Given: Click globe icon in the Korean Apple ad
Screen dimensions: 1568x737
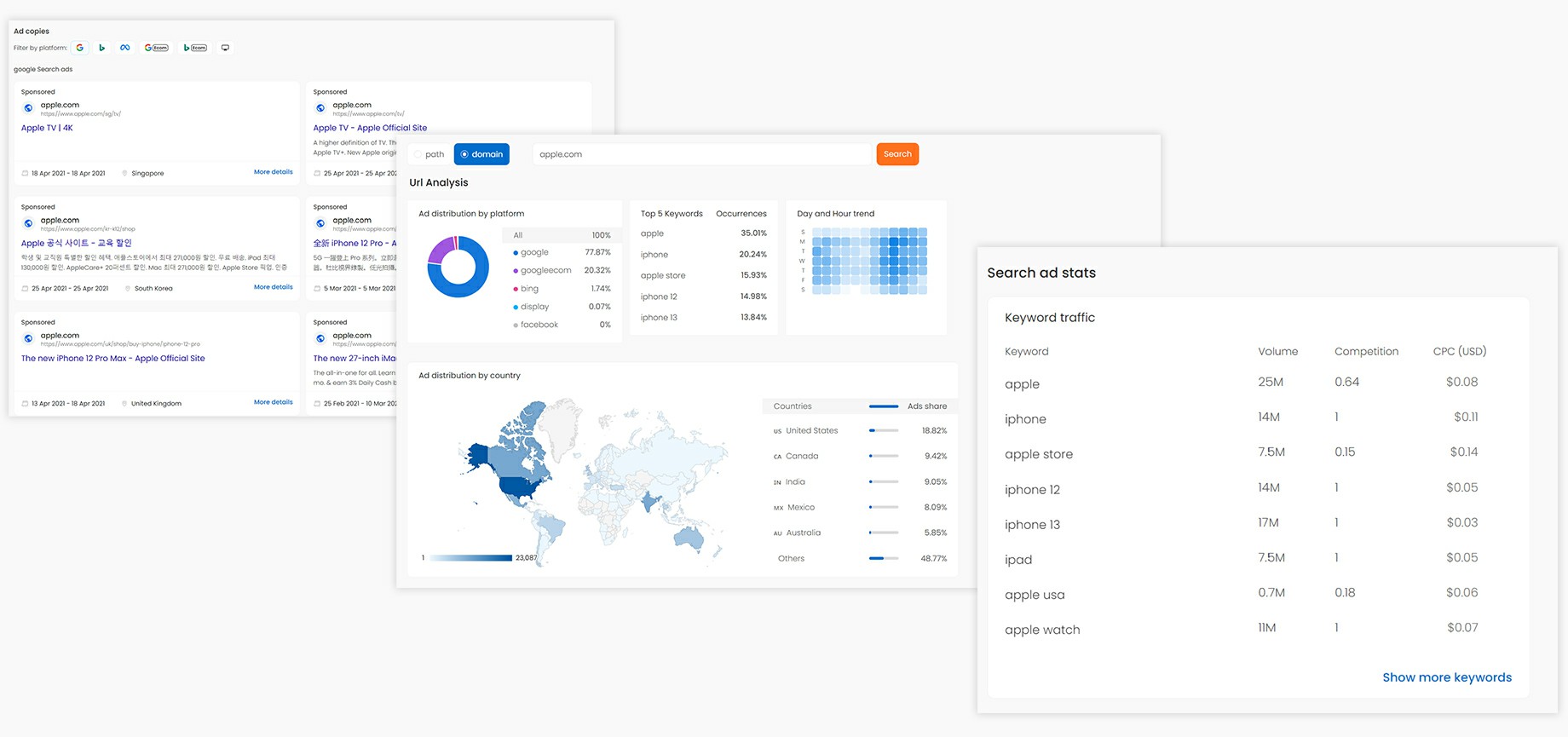Looking at the screenshot, I should pyautogui.click(x=28, y=223).
